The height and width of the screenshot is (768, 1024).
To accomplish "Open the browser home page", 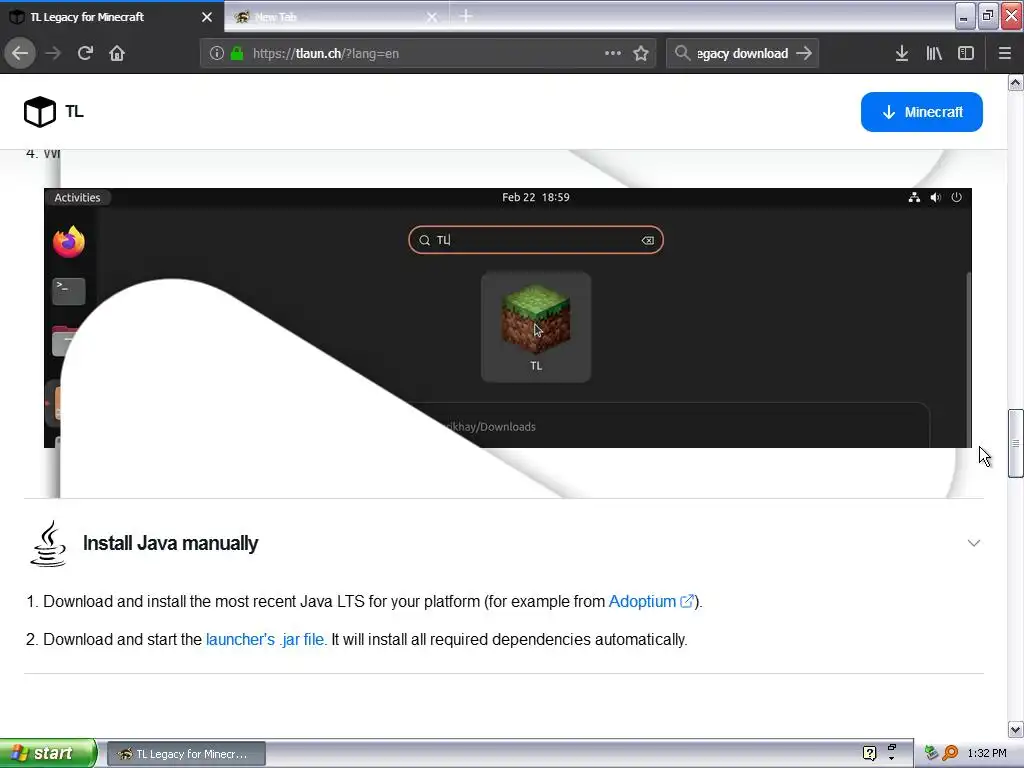I will [x=117, y=53].
